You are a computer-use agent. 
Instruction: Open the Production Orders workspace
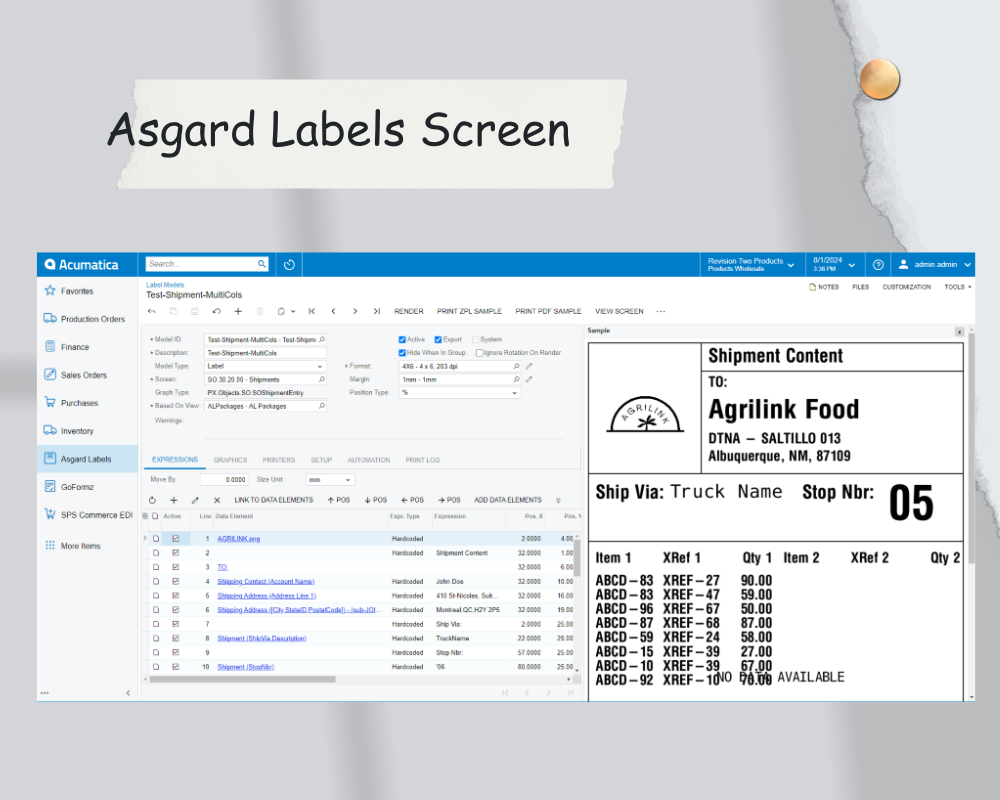(x=84, y=319)
